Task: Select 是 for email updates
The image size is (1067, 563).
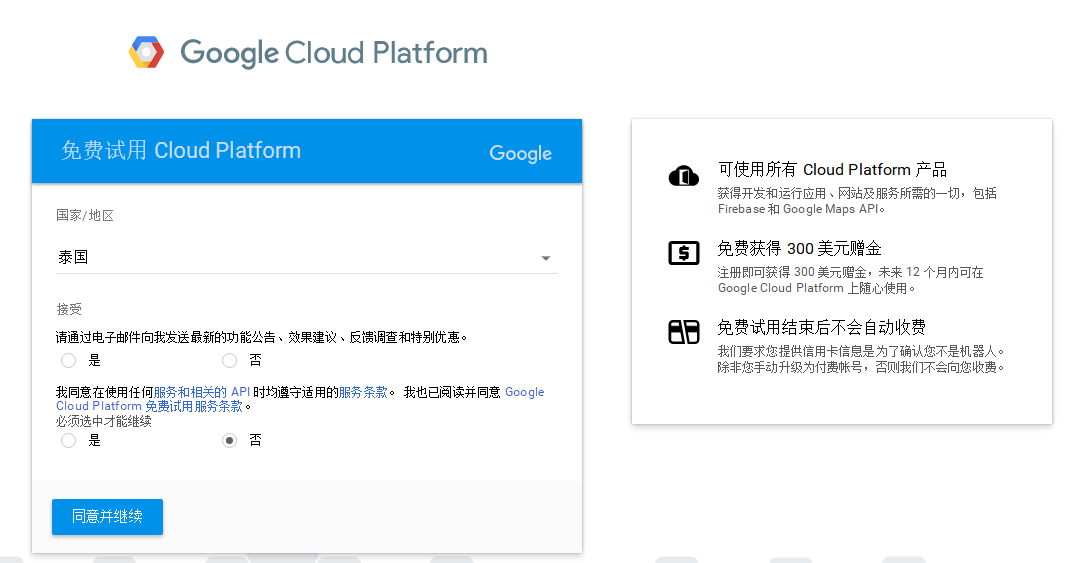Action: pyautogui.click(x=68, y=360)
